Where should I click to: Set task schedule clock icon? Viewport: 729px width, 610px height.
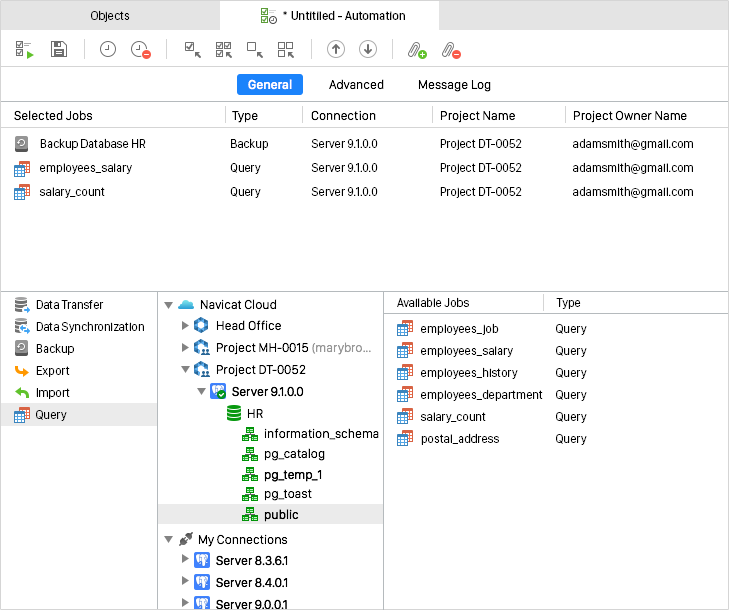[107, 49]
